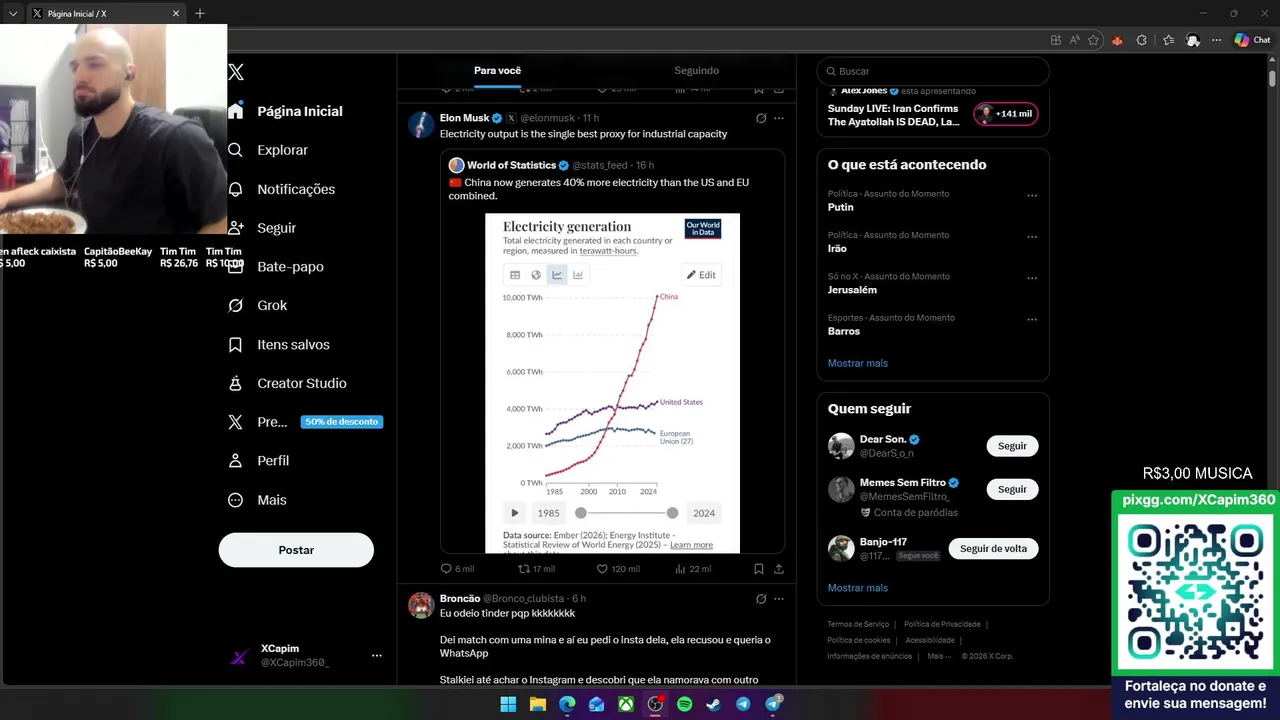Follow Dear Son. account

[x=1012, y=446]
